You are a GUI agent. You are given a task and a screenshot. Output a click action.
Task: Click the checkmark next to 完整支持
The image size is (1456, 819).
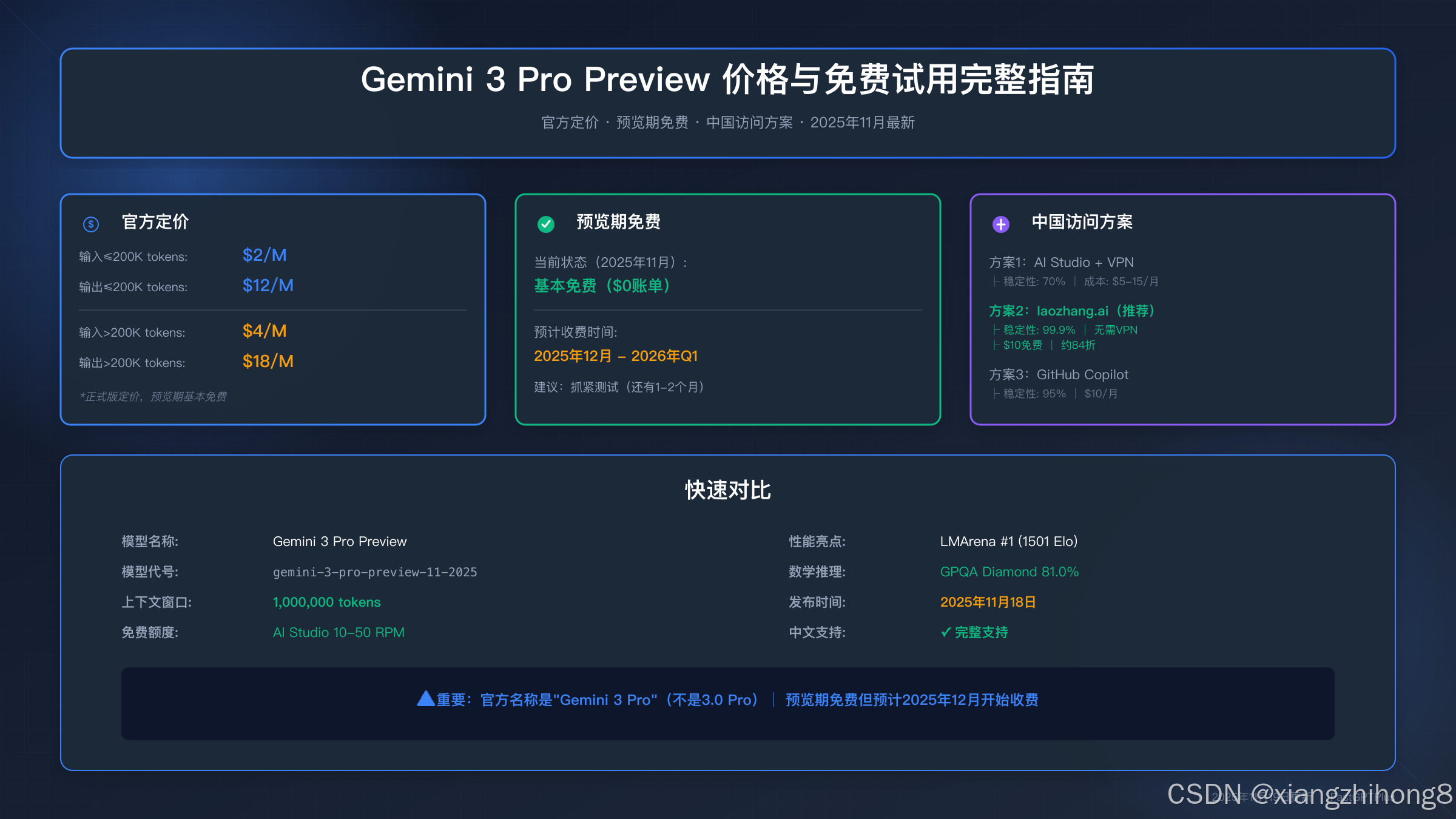(945, 632)
